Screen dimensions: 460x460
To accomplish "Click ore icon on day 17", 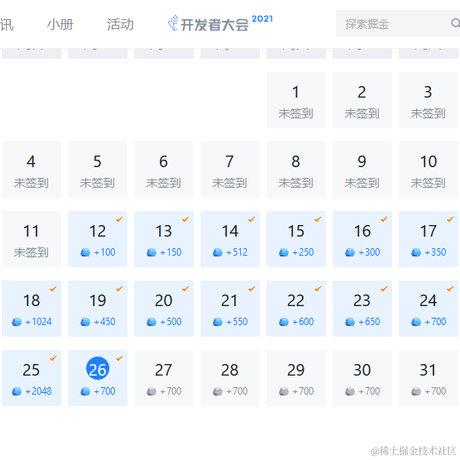I will point(416,253).
